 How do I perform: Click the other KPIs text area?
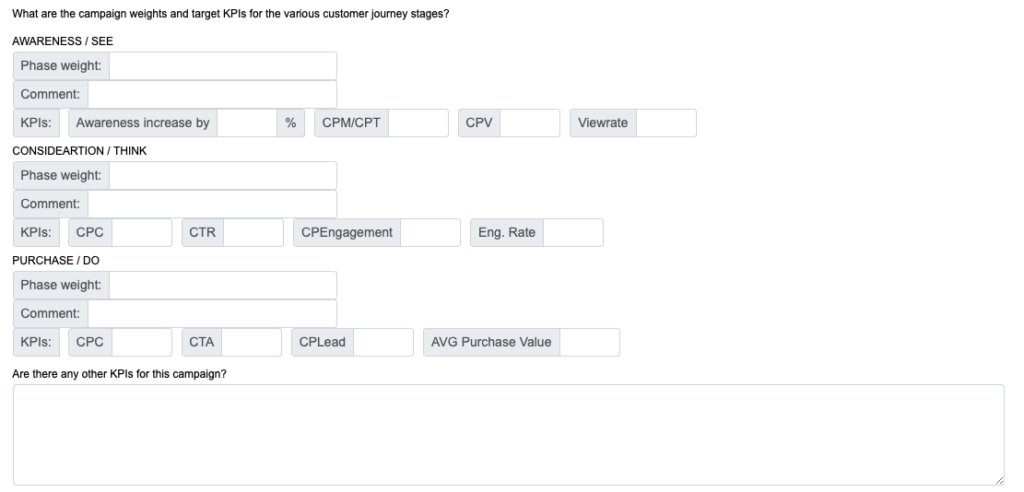tap(508, 434)
